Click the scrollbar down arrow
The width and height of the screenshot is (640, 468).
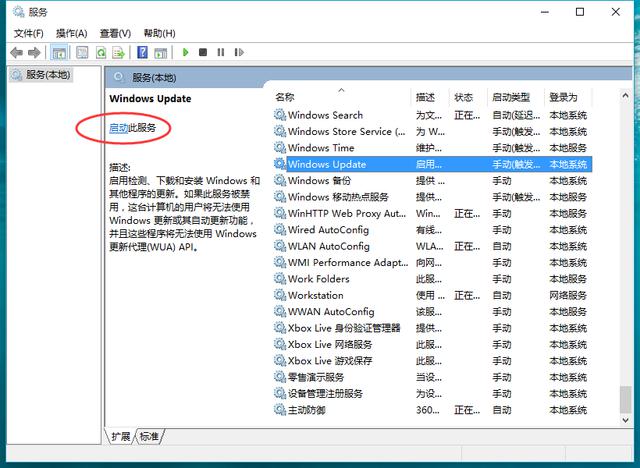click(x=625, y=420)
